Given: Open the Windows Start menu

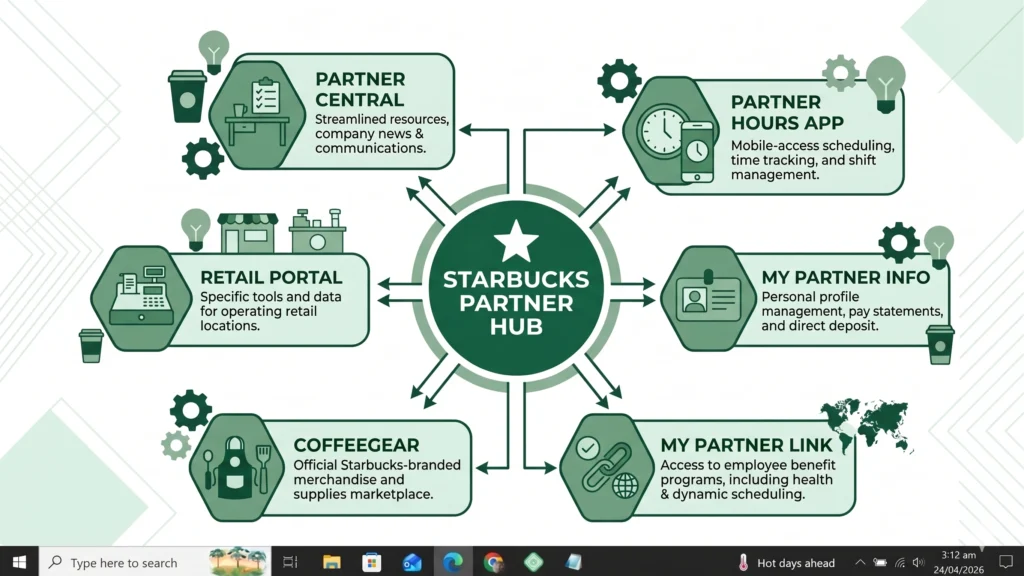Looking at the screenshot, I should [x=19, y=562].
